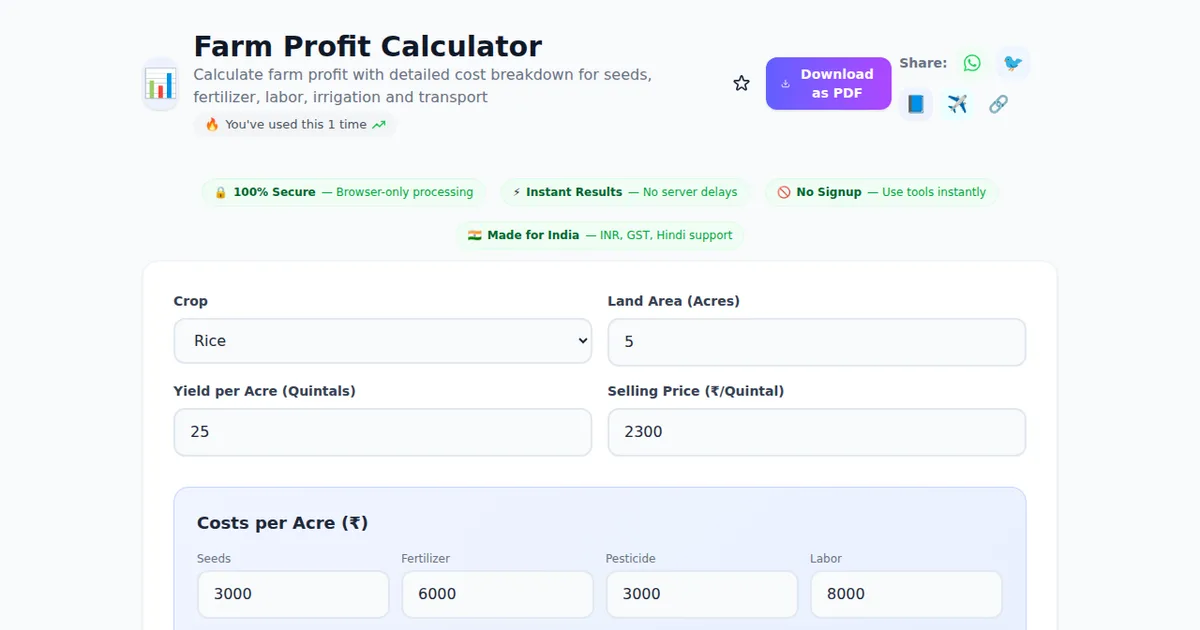The image size is (1200, 630).
Task: Click the Download as PDF button
Action: click(828, 84)
